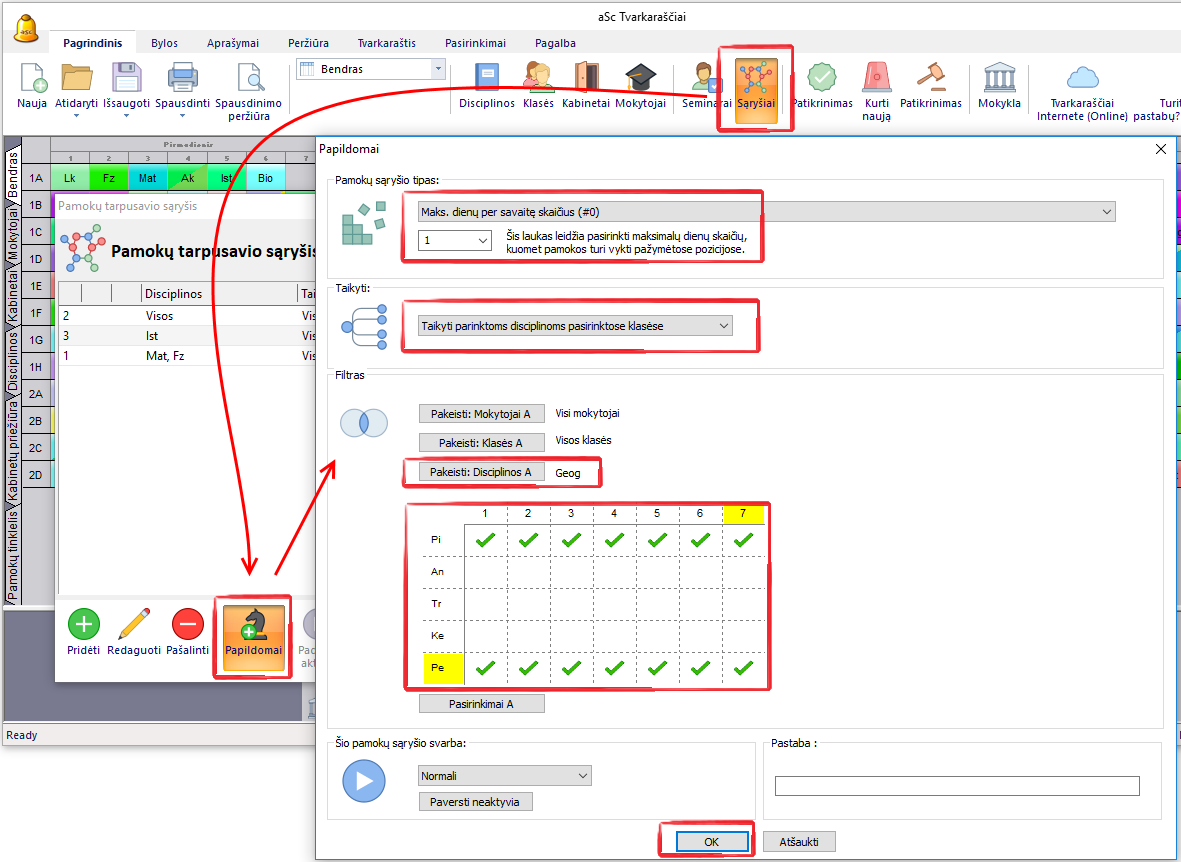Click the Klasės icon in toolbar
The height and width of the screenshot is (862, 1181).
click(538, 79)
